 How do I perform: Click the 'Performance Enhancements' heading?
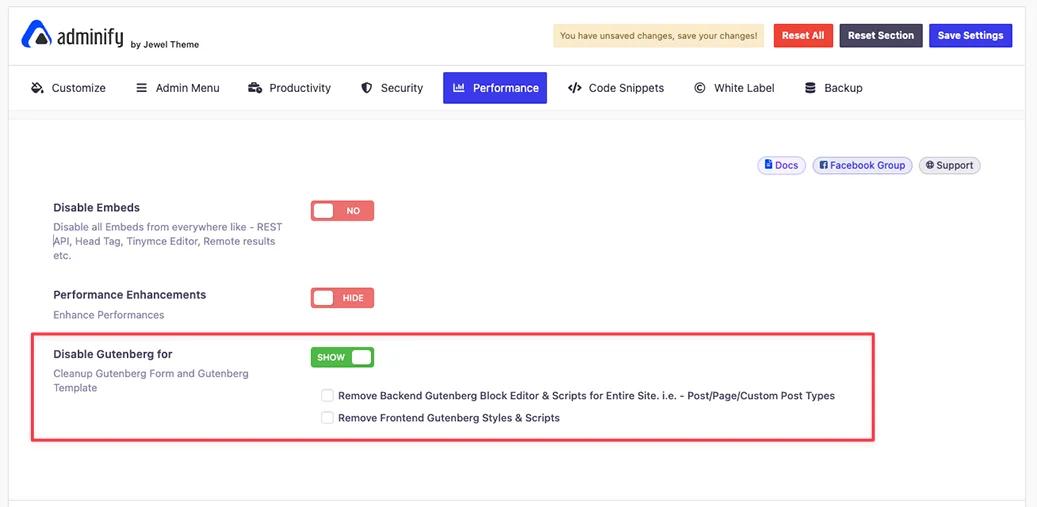[130, 295]
